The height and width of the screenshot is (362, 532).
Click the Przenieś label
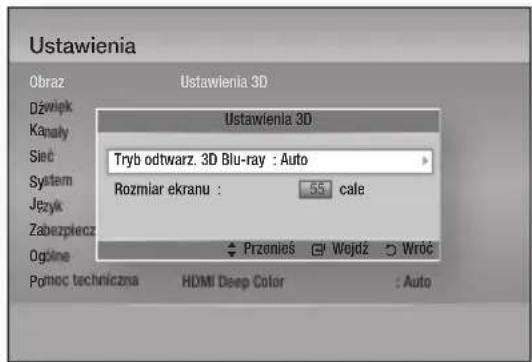click(x=269, y=249)
